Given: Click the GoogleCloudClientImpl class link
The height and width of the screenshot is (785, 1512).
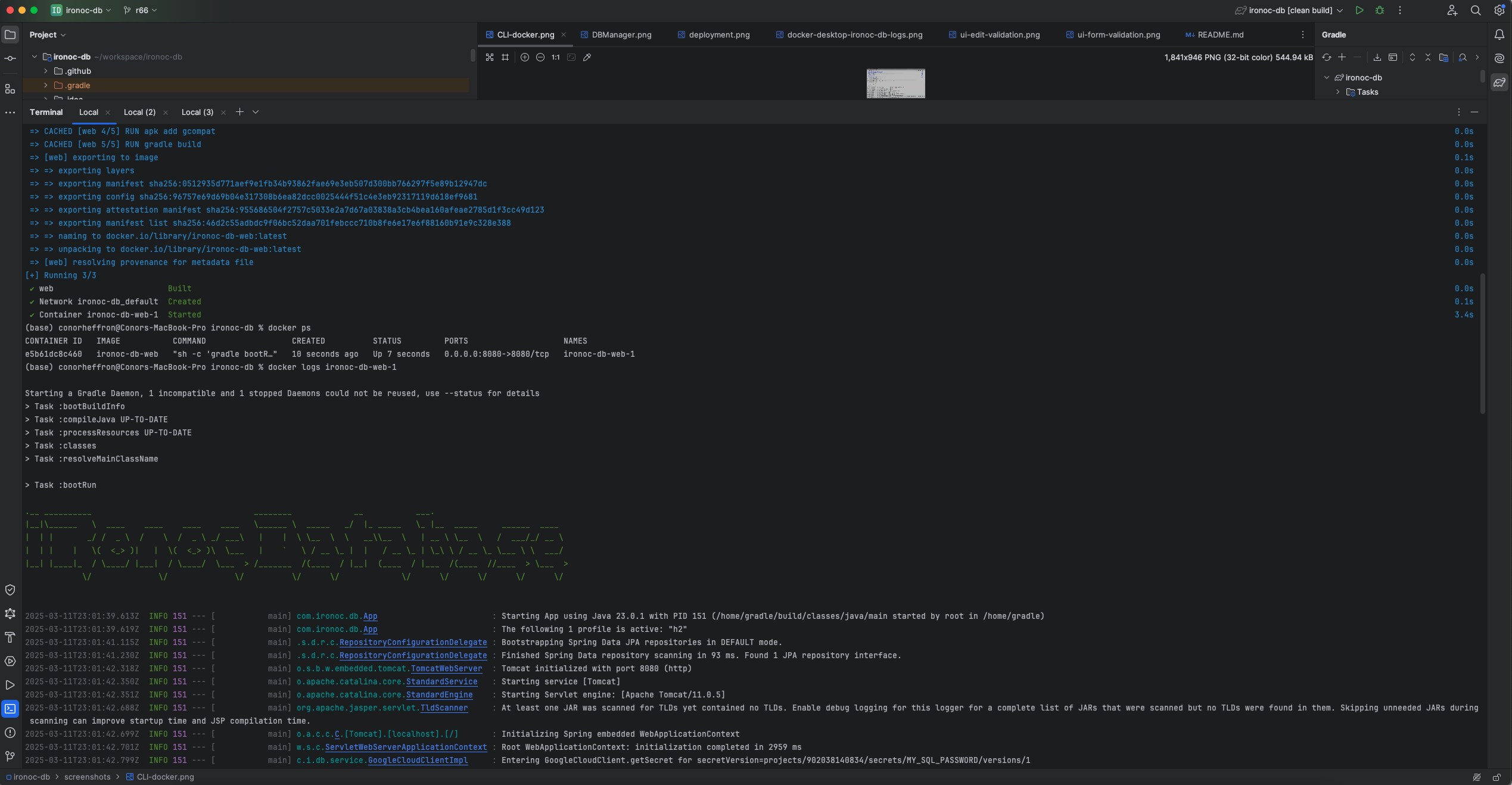Looking at the screenshot, I should point(418,760).
